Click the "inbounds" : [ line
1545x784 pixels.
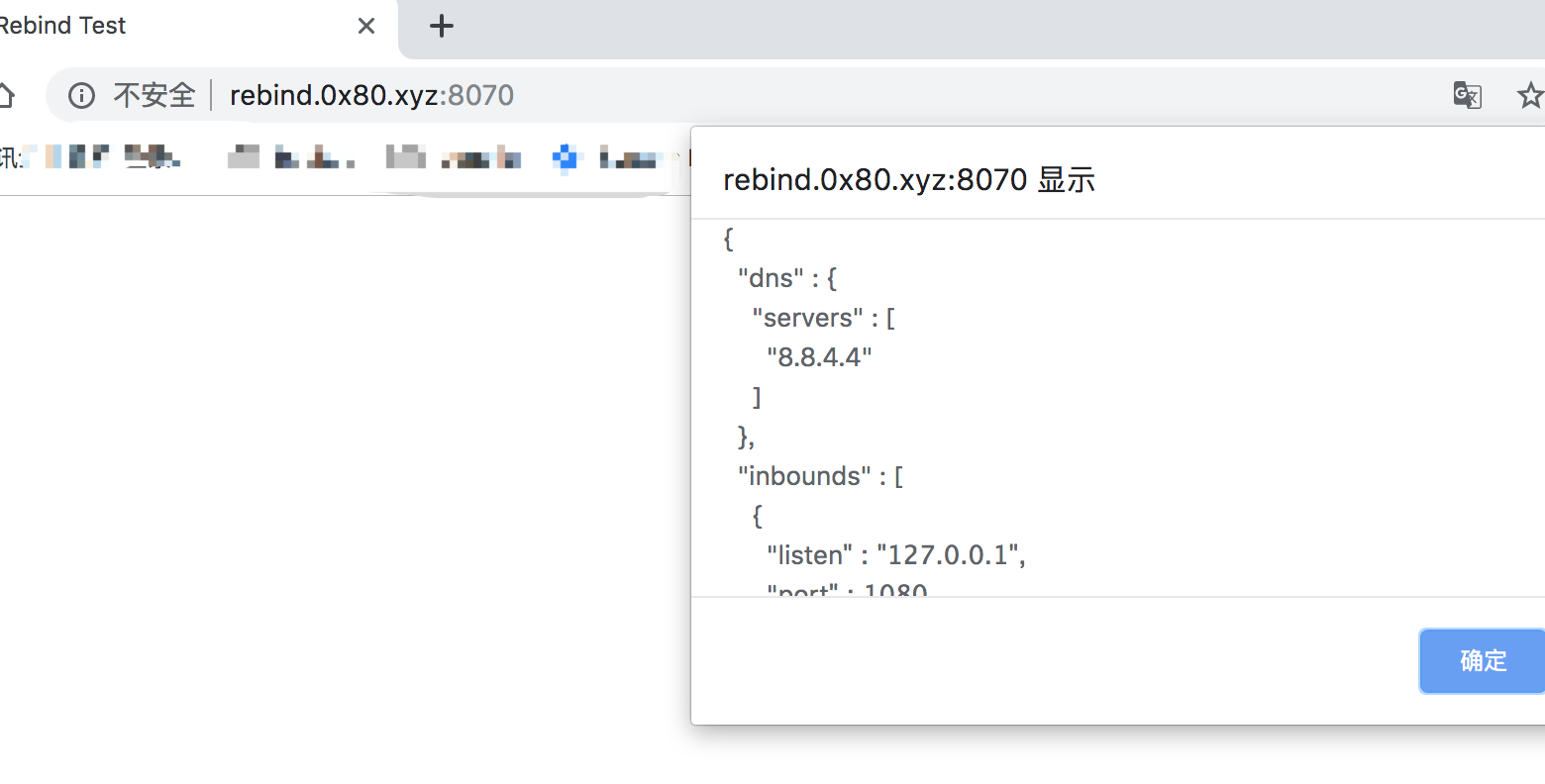820,476
